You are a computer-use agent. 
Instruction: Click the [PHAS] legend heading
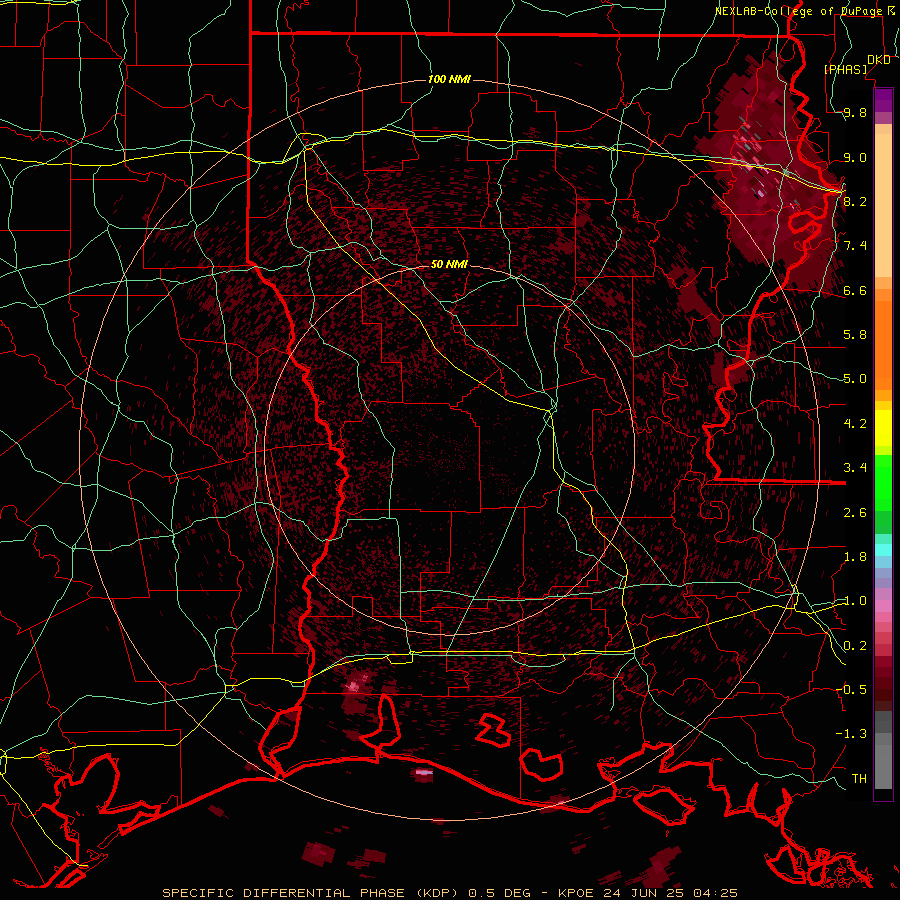tap(845, 69)
